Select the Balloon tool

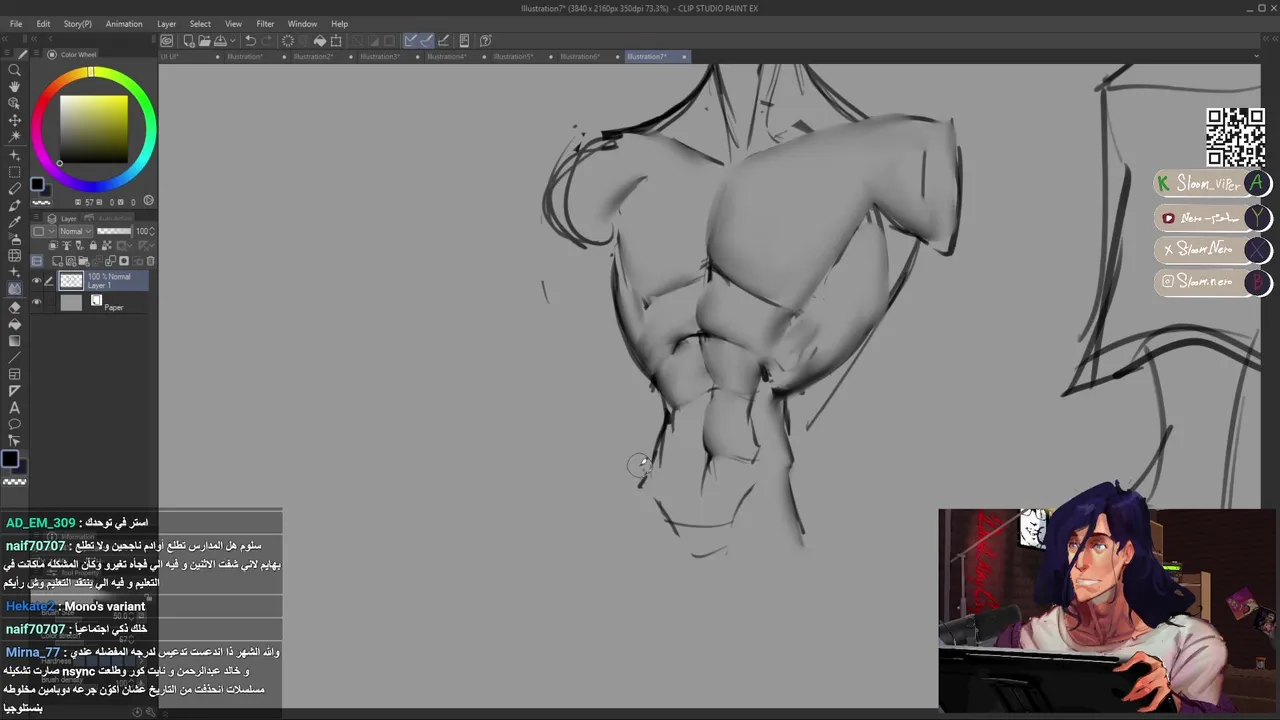click(14, 425)
